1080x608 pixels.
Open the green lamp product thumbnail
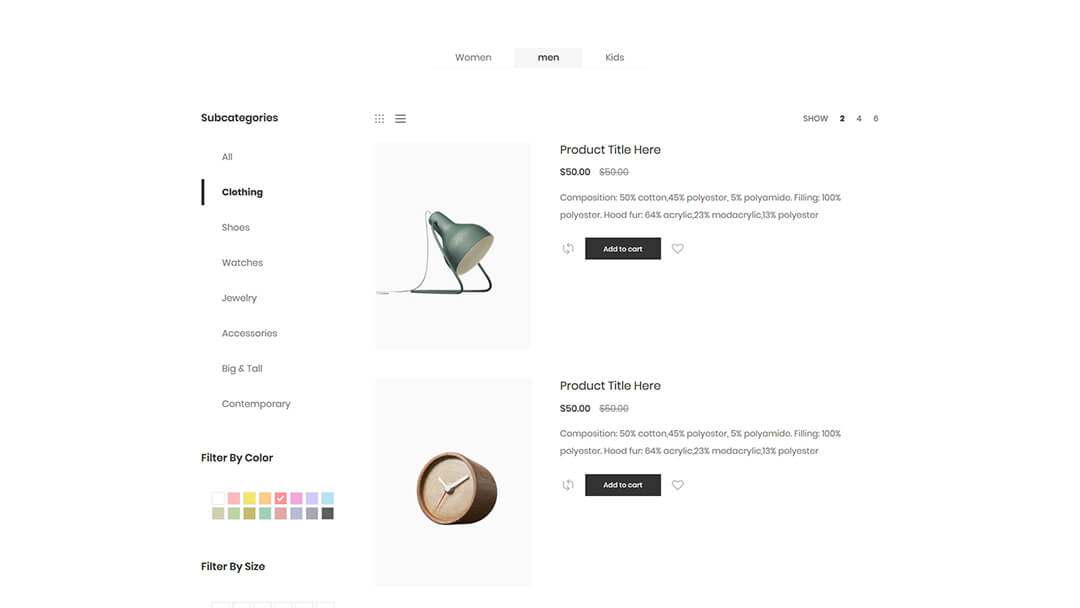[453, 246]
